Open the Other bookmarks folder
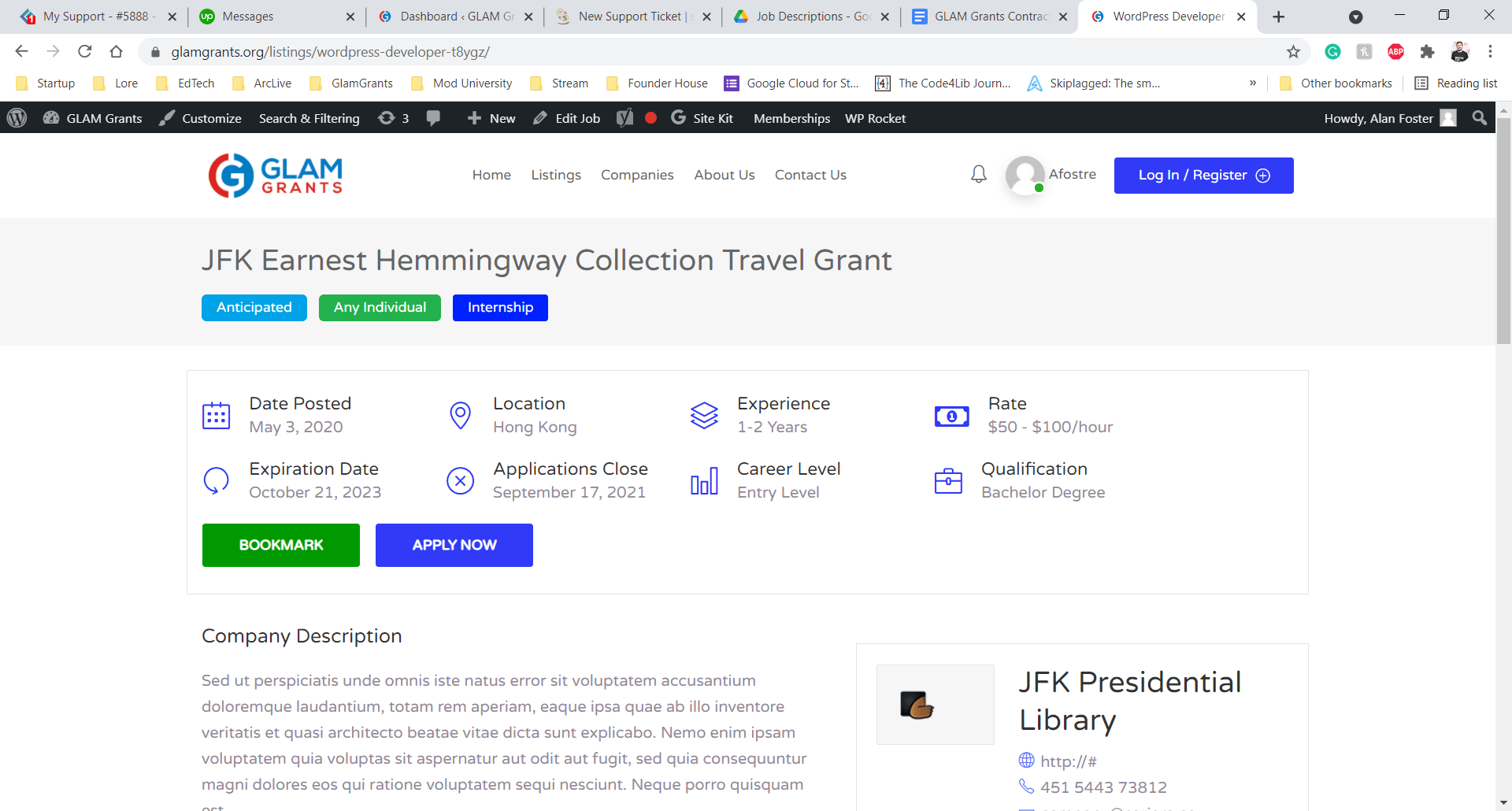The image size is (1512, 811). pos(1336,83)
